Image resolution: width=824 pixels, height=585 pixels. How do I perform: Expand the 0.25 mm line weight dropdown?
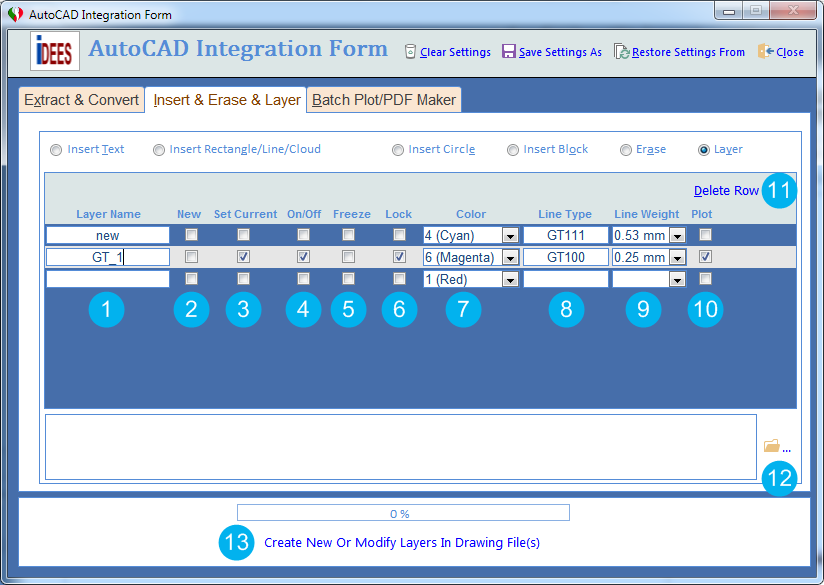click(677, 258)
